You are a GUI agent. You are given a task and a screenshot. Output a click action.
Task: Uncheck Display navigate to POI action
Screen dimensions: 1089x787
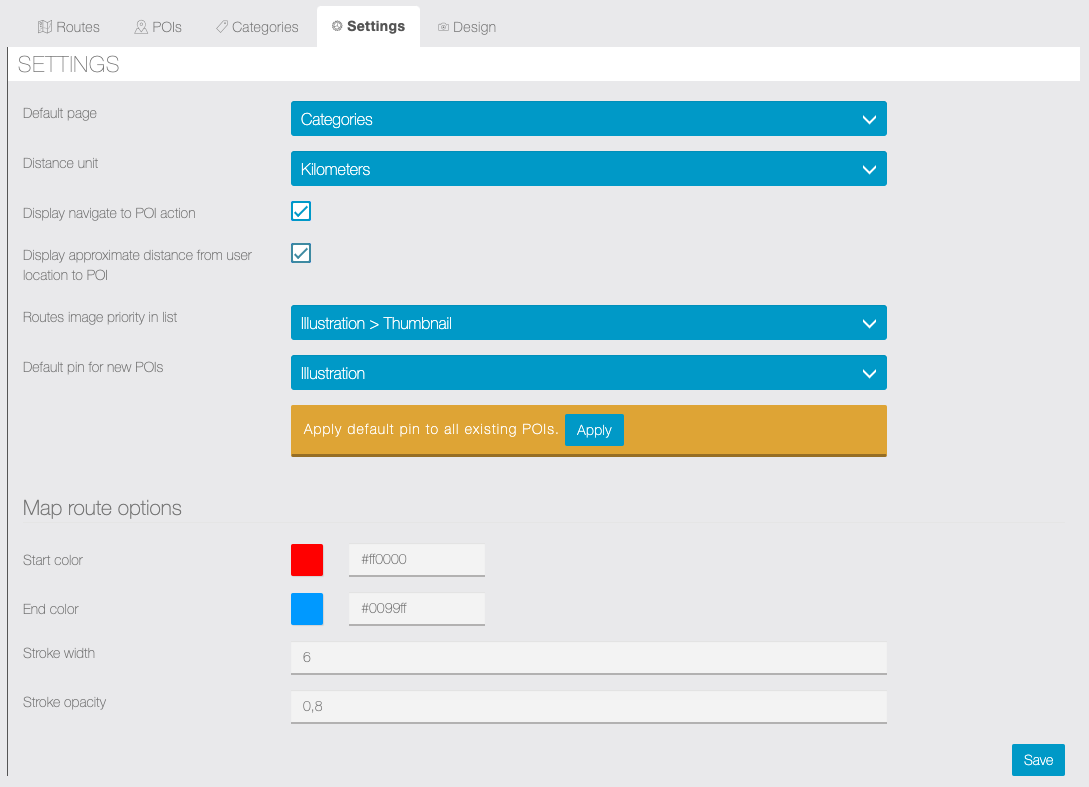tap(301, 211)
